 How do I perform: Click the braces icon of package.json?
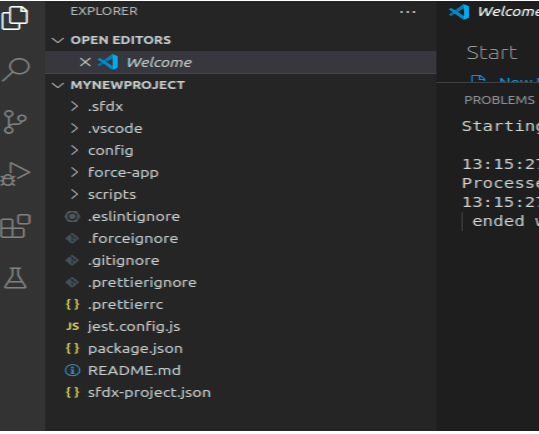click(x=72, y=348)
